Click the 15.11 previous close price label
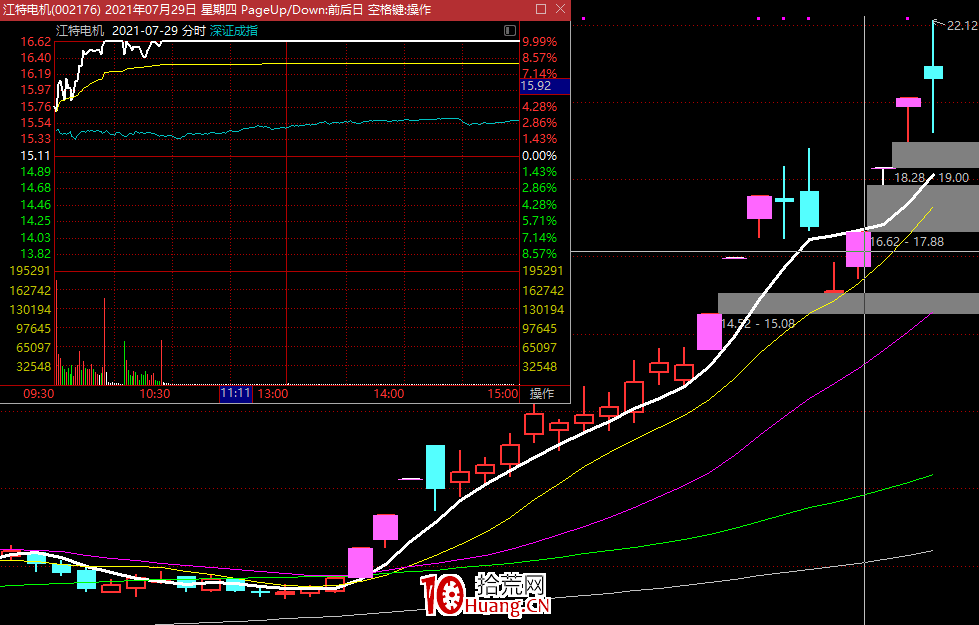The width and height of the screenshot is (979, 625). tap(36, 156)
